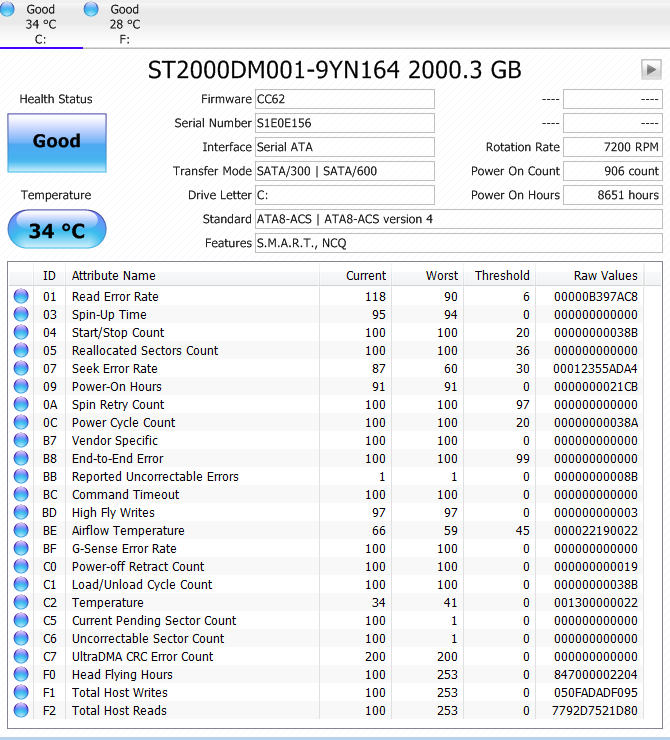The width and height of the screenshot is (670, 740).
Task: Click the Interface field Serial ATA
Action: click(x=344, y=147)
